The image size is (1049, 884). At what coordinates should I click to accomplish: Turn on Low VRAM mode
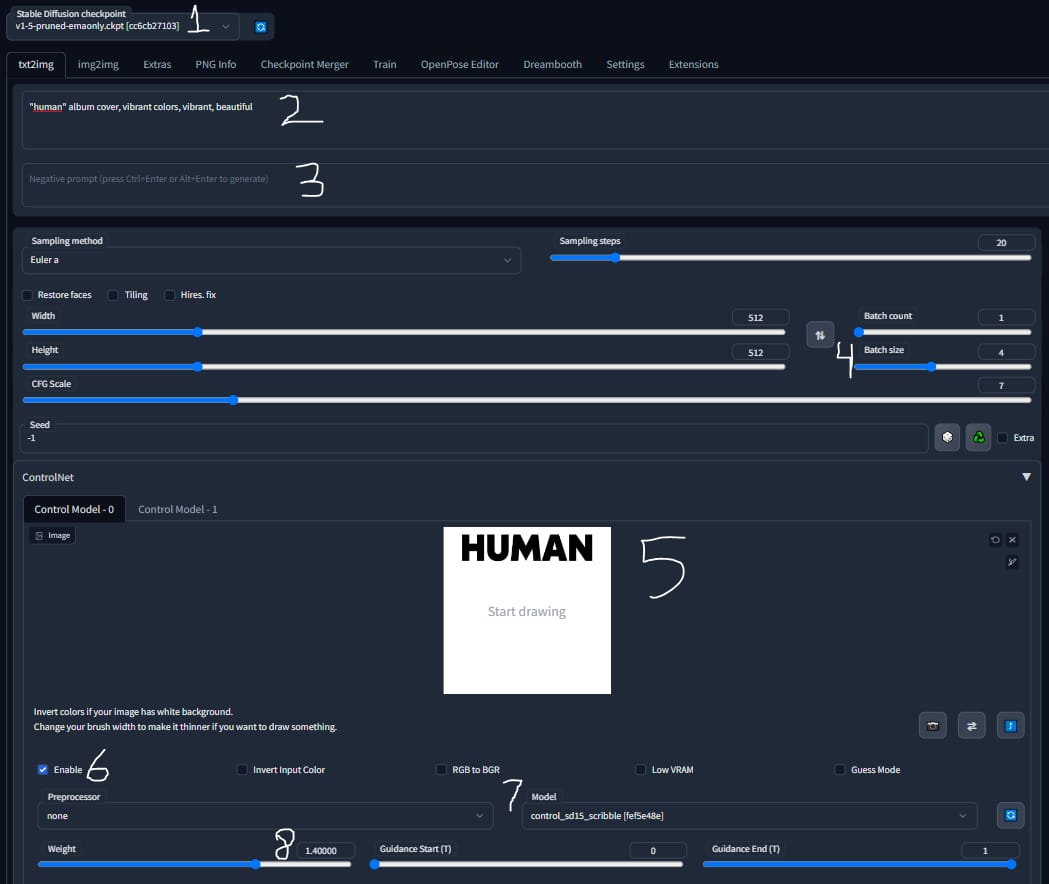tap(640, 770)
